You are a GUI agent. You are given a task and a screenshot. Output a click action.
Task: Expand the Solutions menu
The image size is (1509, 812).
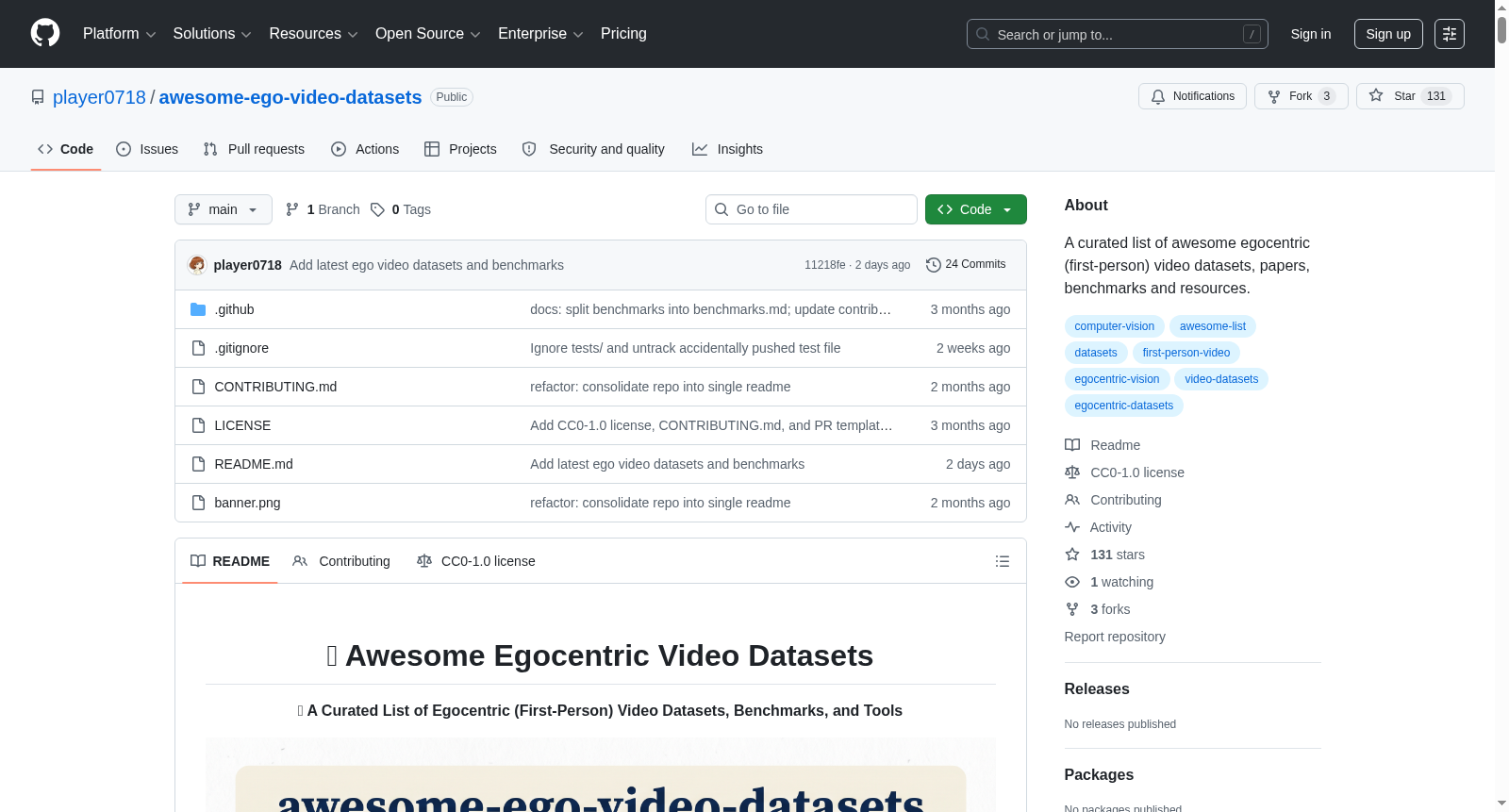click(x=212, y=34)
